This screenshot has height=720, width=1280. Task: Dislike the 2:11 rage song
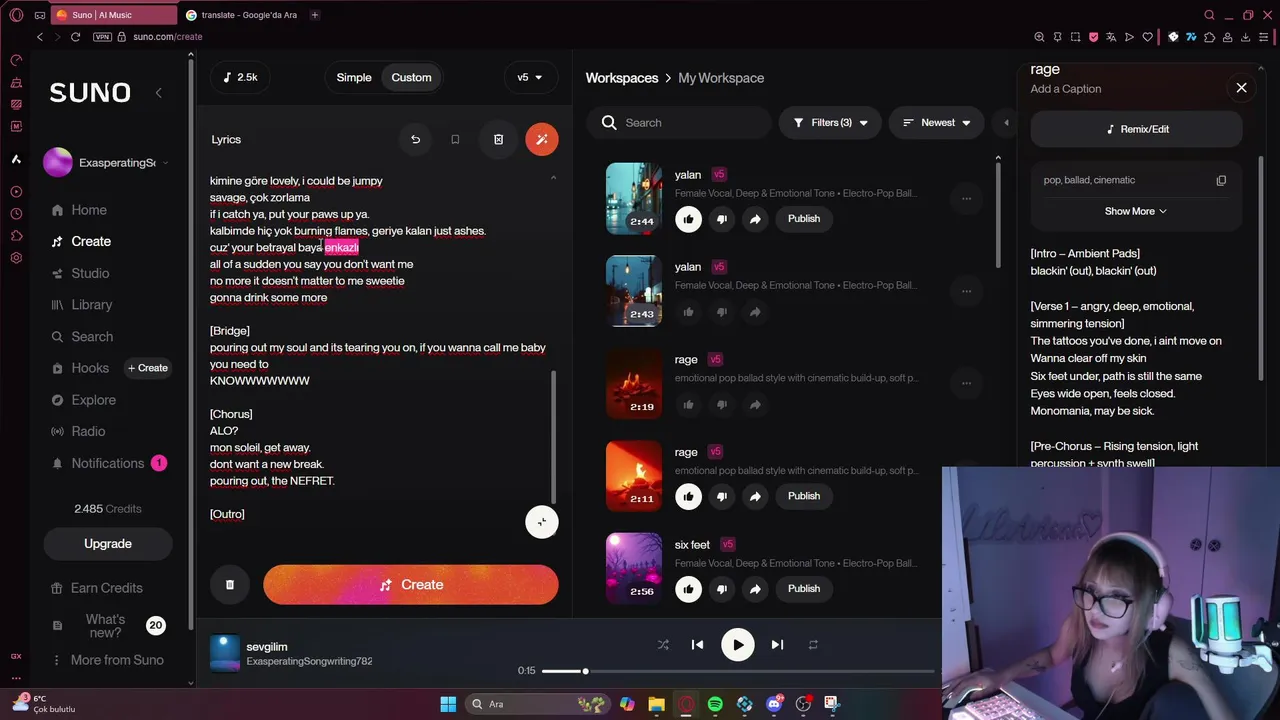(721, 496)
